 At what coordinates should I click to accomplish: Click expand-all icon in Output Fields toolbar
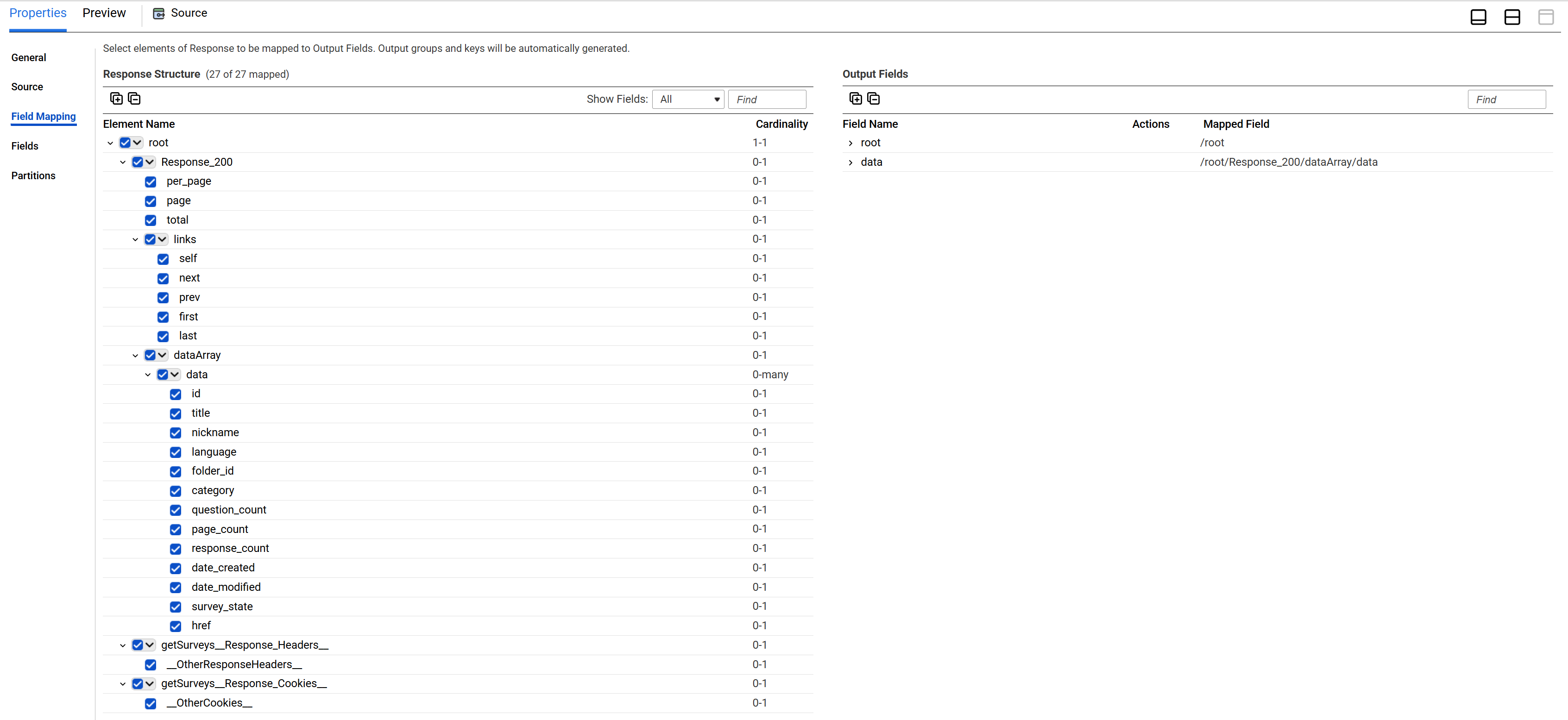(x=855, y=99)
